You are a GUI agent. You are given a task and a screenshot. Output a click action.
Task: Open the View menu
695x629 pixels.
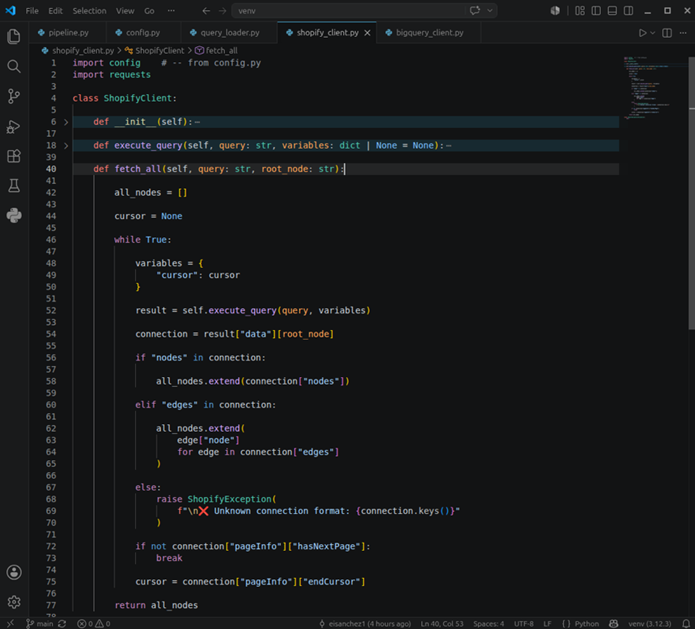pos(125,11)
